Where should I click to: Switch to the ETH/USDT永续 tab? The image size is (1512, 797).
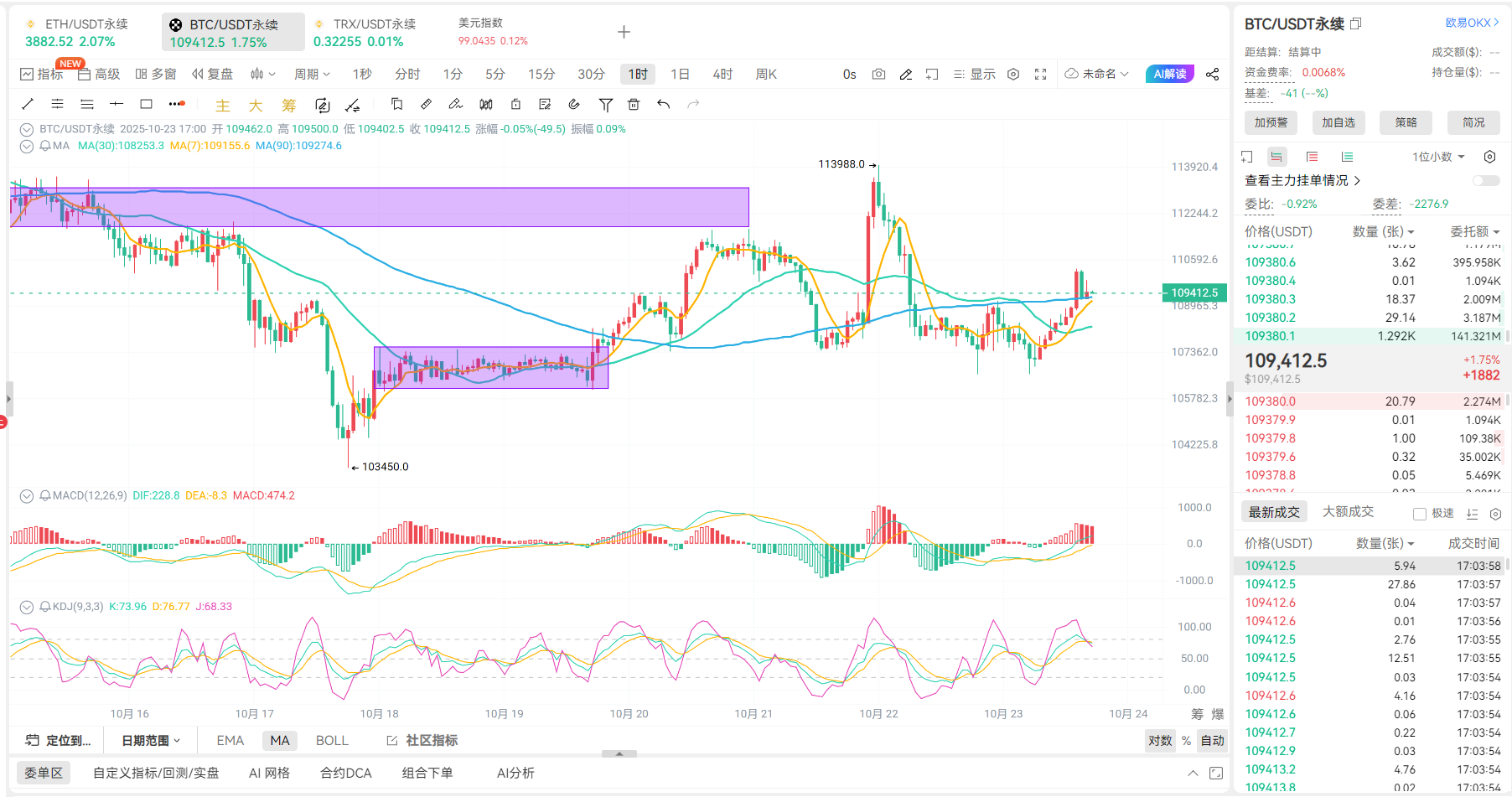point(77,33)
